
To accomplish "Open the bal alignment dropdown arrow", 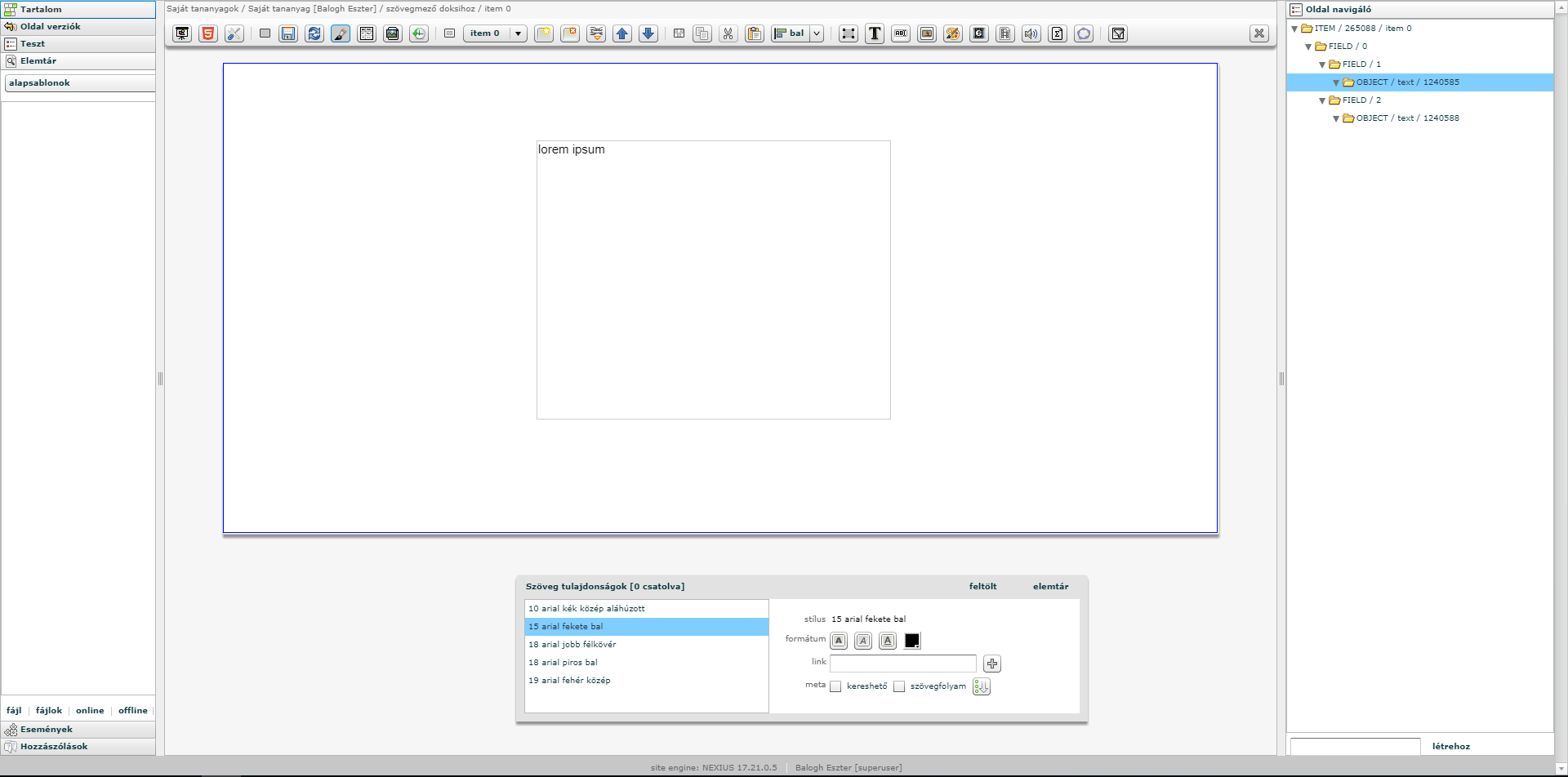I will (x=817, y=33).
